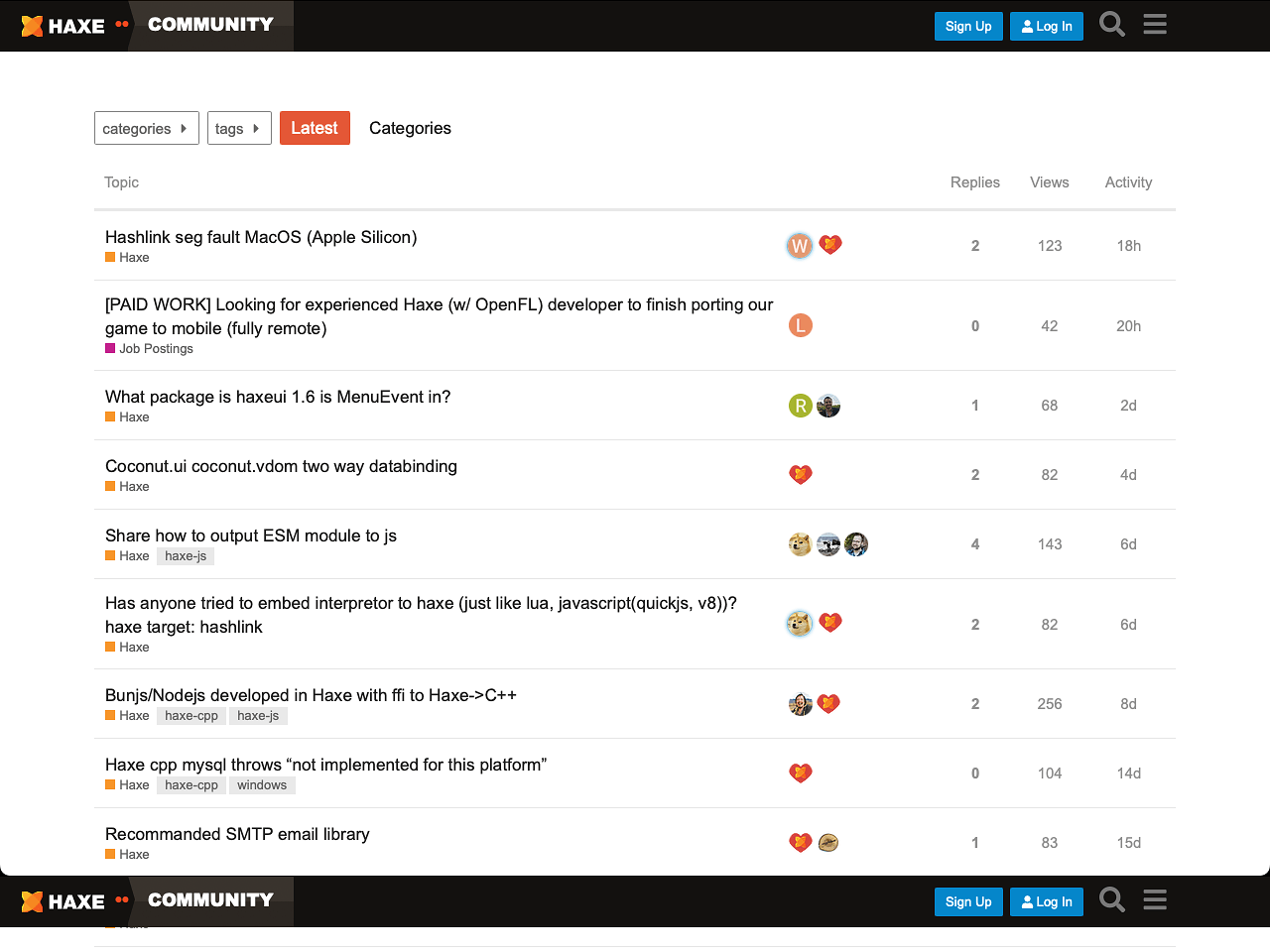Select the windows tag filter
The width and height of the screenshot is (1270, 952).
262,784
